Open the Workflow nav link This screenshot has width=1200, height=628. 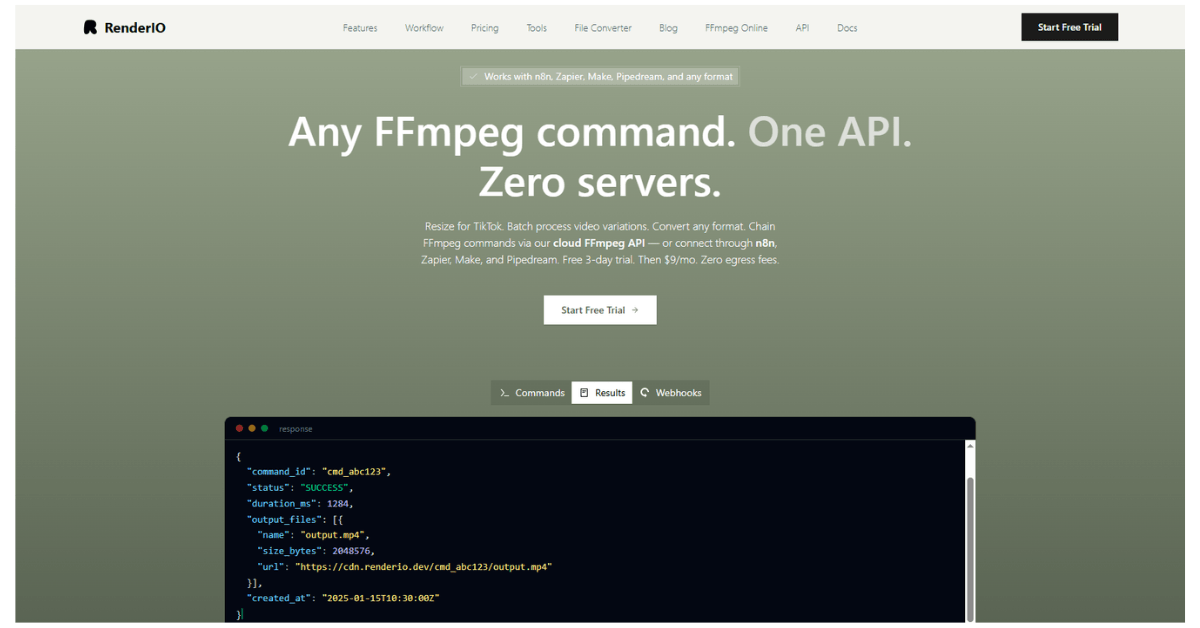pos(424,28)
